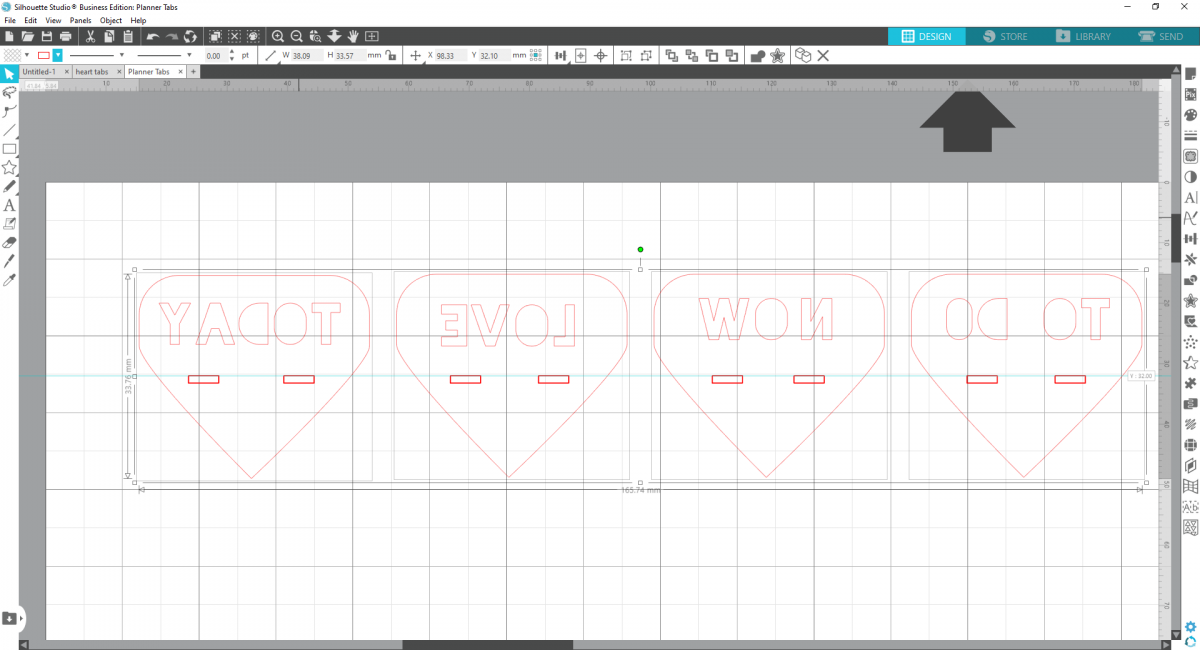Pick the Line drawing tool

(x=10, y=130)
